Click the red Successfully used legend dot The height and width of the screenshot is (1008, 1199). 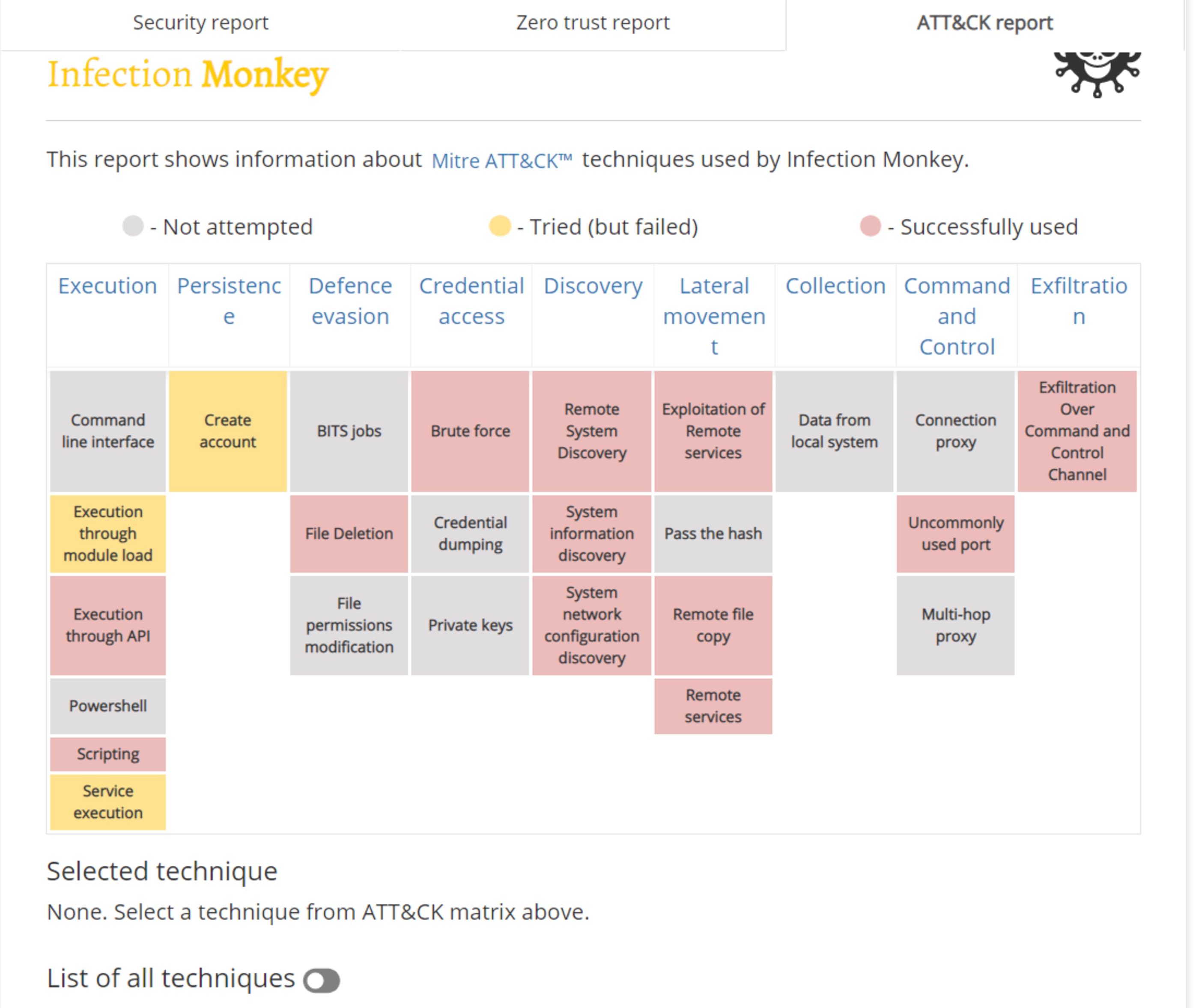(x=870, y=226)
